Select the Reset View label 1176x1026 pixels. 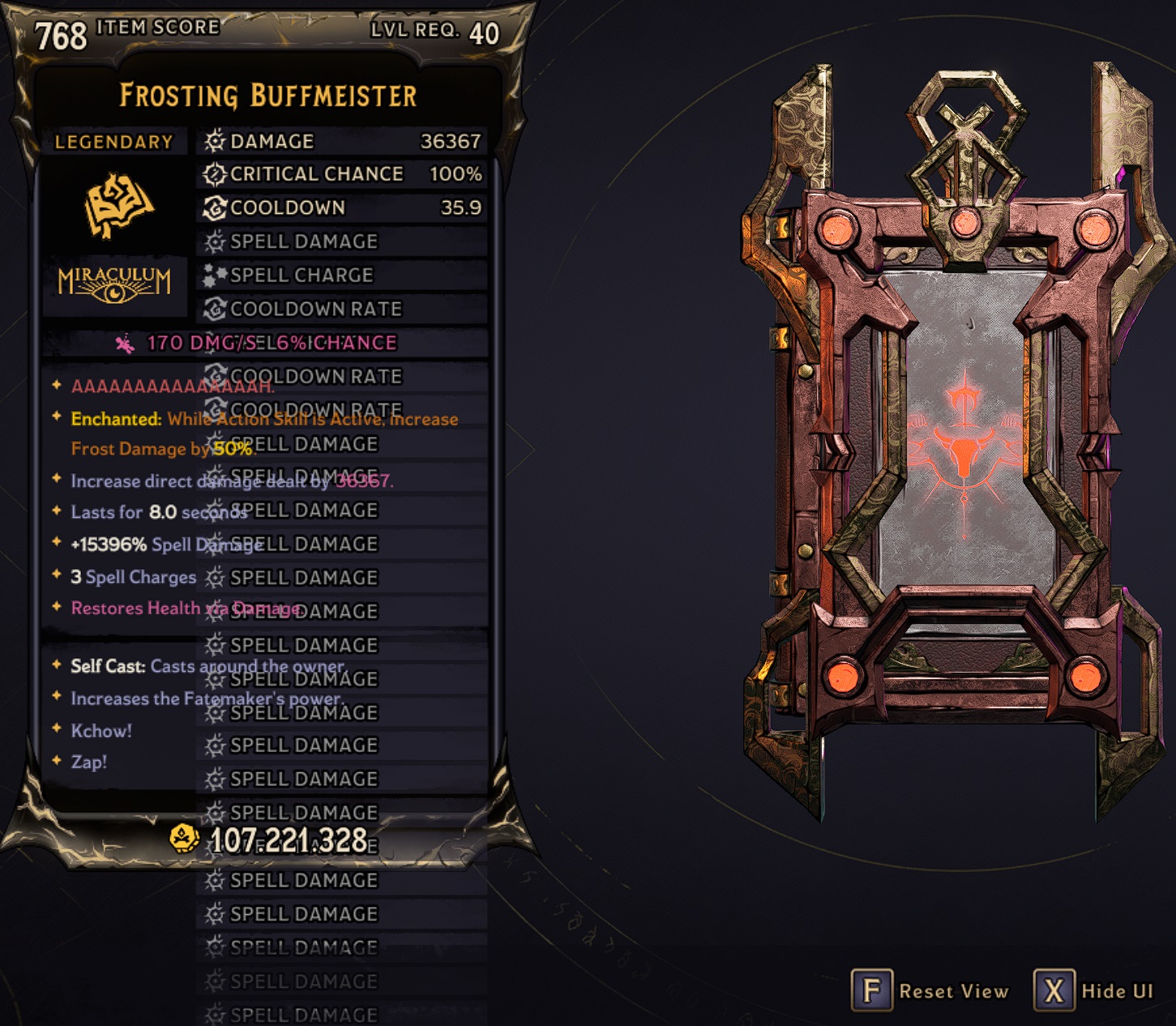(x=954, y=991)
